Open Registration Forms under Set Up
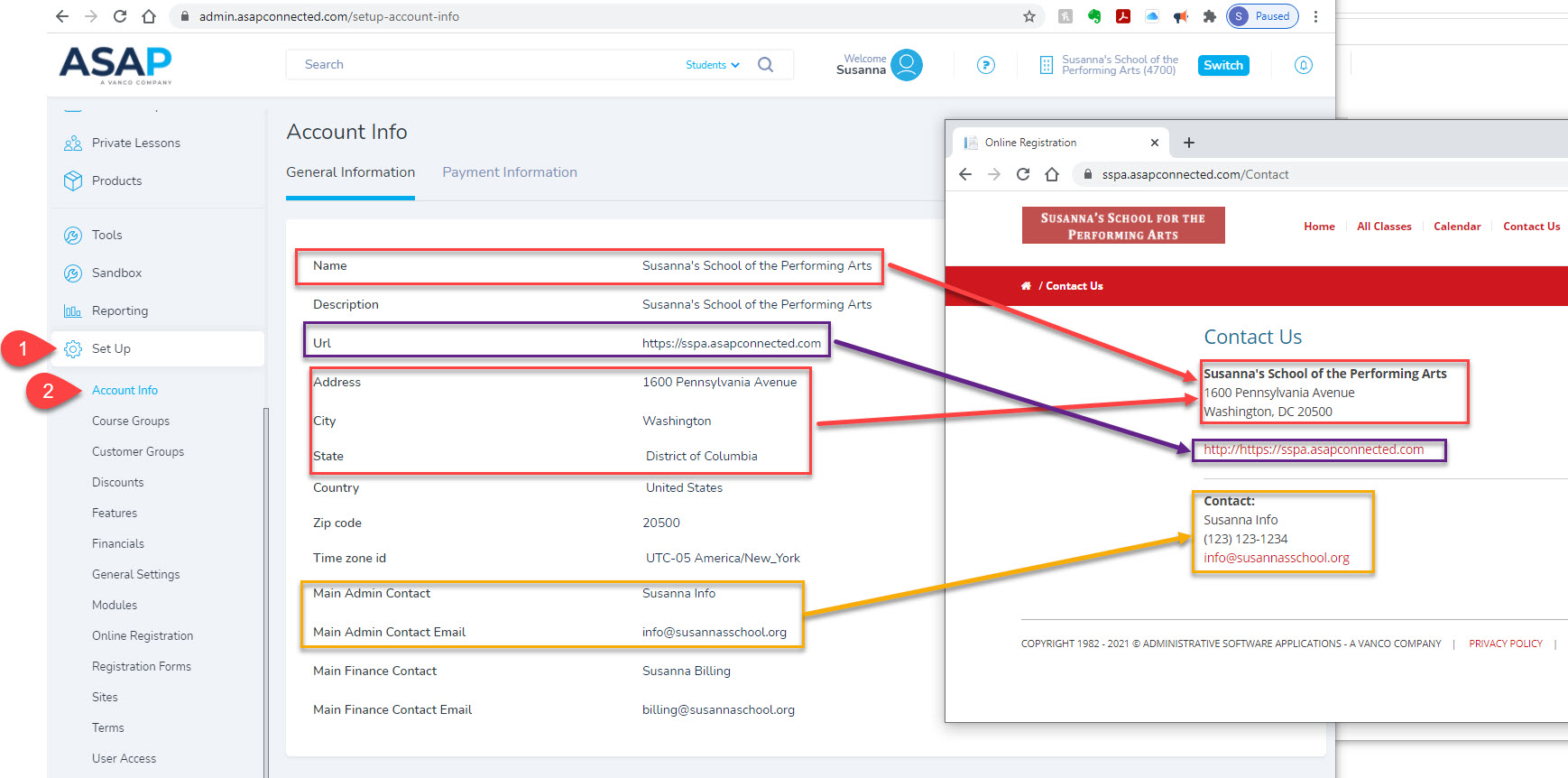The width and height of the screenshot is (1568, 778). (142, 666)
